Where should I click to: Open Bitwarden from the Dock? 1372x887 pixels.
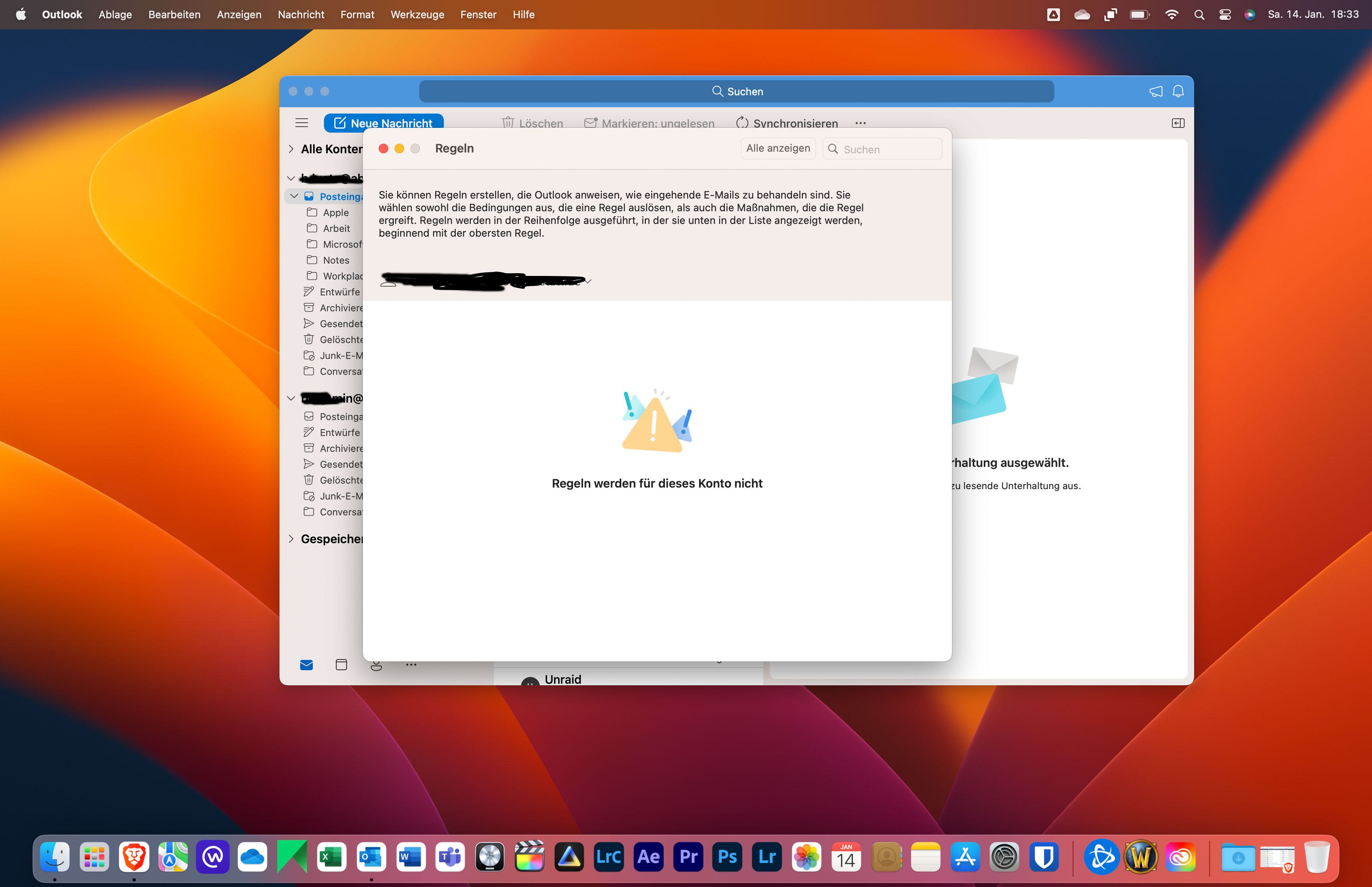(x=1044, y=857)
